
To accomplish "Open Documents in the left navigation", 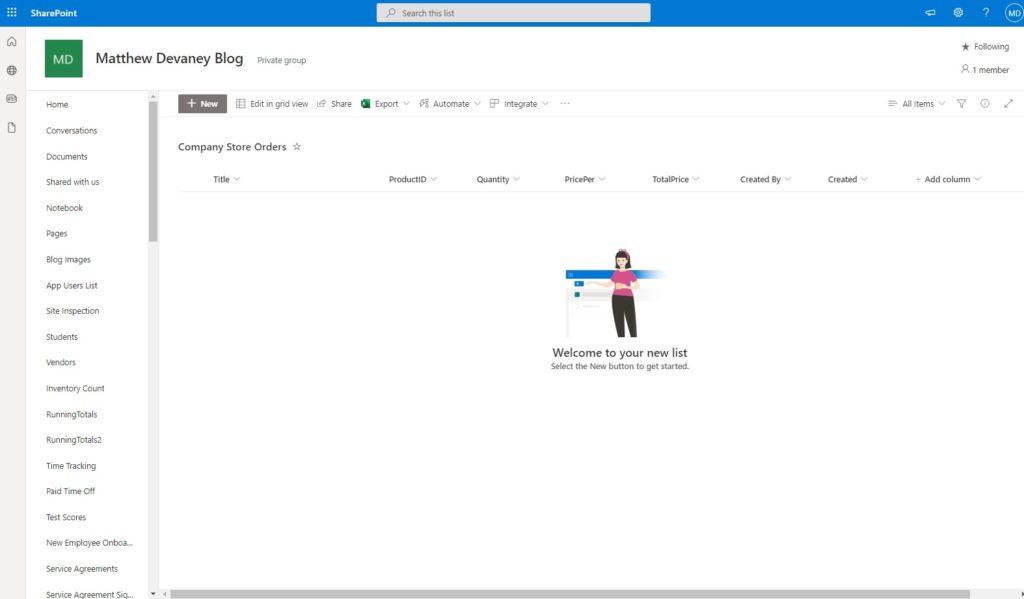I will pyautogui.click(x=67, y=156).
